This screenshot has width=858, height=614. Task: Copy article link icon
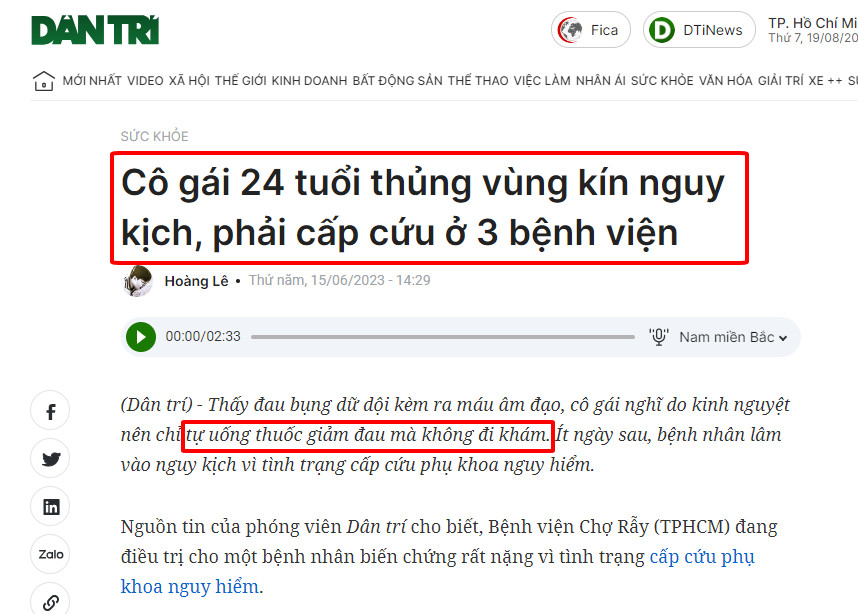[50, 601]
